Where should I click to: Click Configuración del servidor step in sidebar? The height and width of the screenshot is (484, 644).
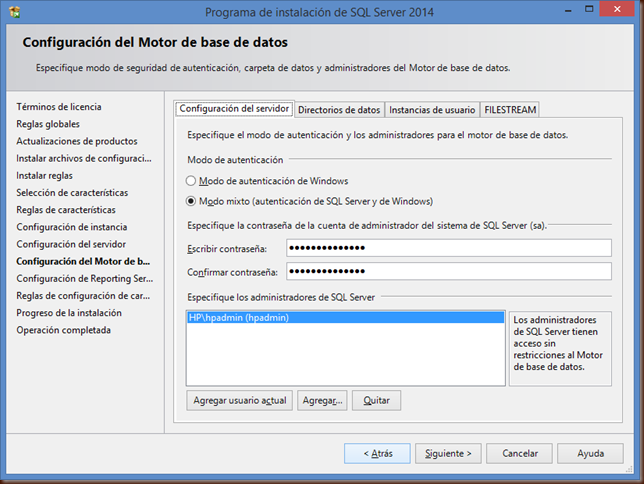(x=71, y=244)
